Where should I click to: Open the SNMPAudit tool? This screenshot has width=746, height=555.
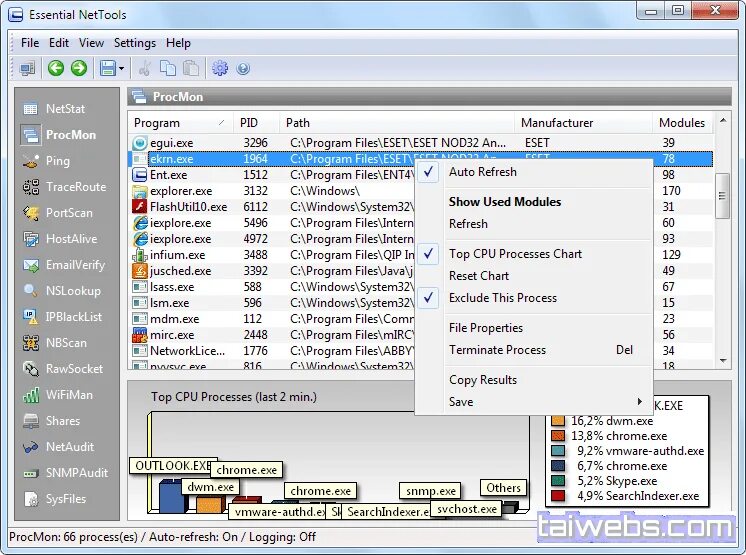pyautogui.click(x=66, y=473)
